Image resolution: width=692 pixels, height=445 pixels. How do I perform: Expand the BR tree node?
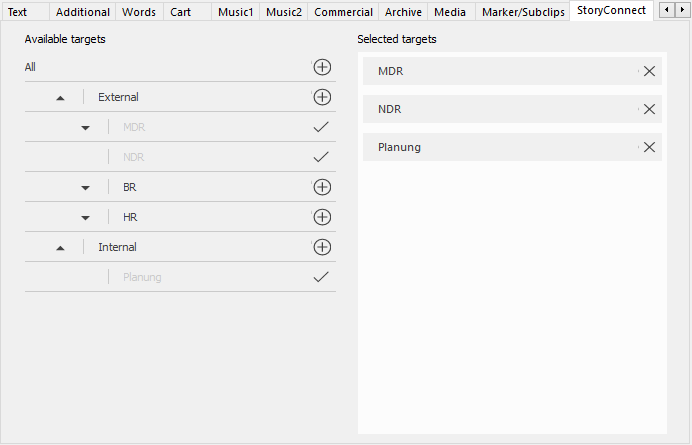(85, 188)
